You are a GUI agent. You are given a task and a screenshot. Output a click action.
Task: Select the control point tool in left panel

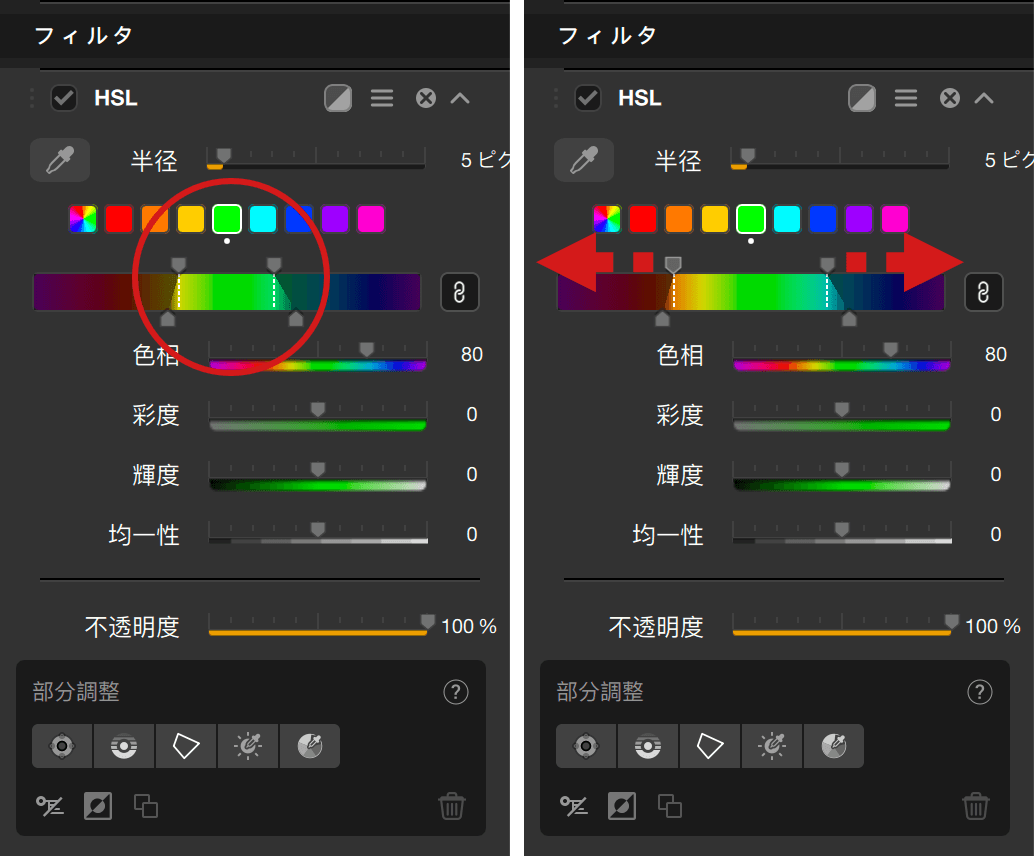click(x=62, y=746)
